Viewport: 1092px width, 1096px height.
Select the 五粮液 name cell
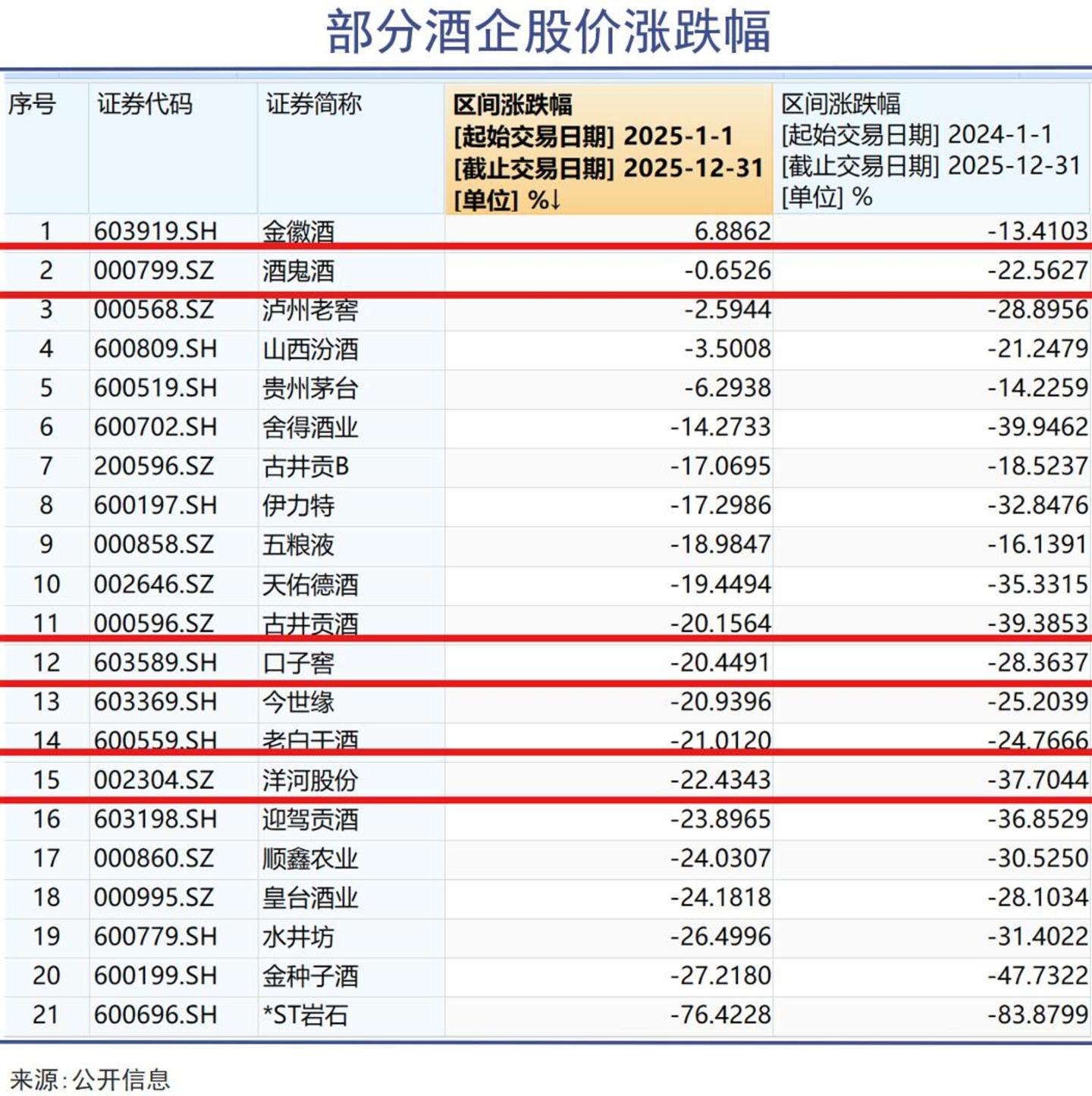298,545
